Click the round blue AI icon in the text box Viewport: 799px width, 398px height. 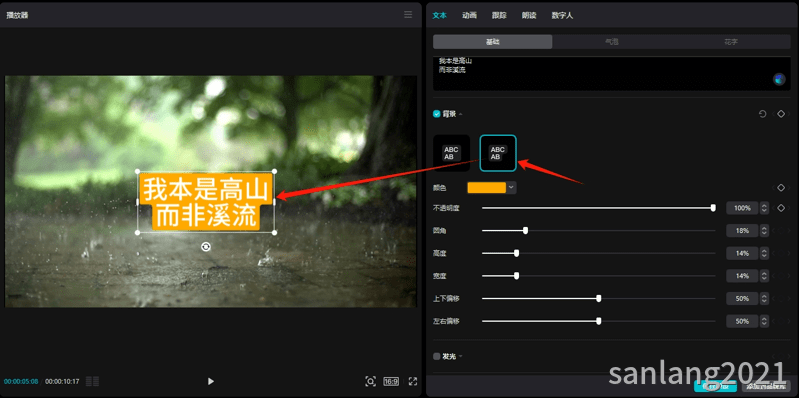coord(779,79)
